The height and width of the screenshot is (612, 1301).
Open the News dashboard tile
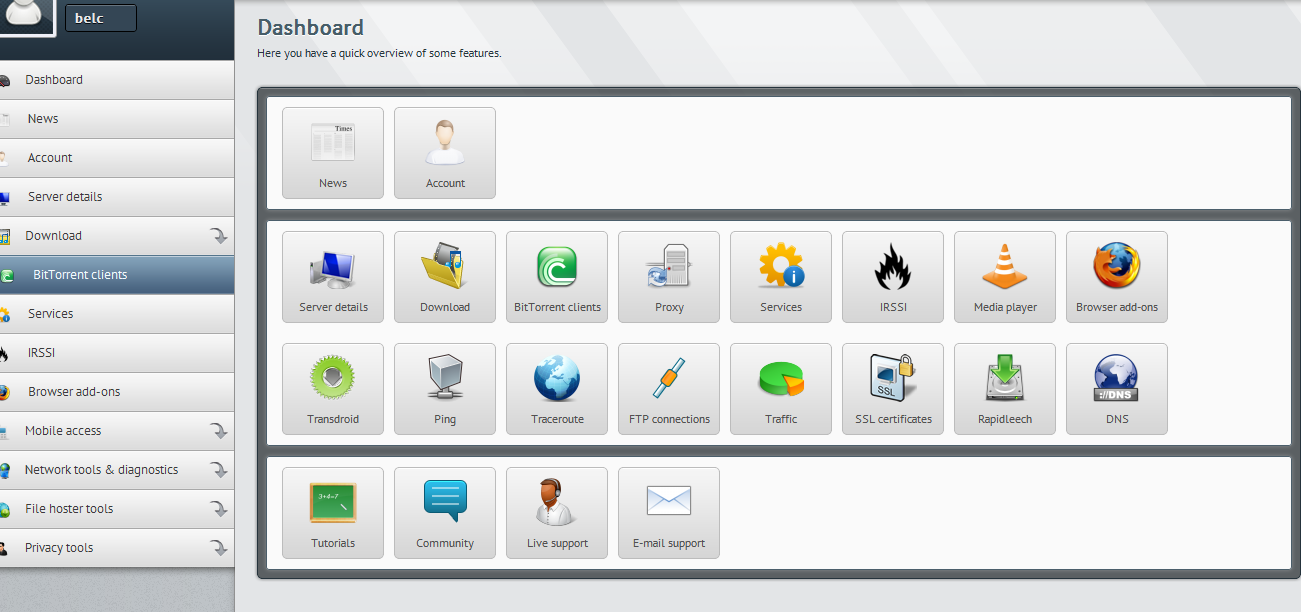coord(333,153)
